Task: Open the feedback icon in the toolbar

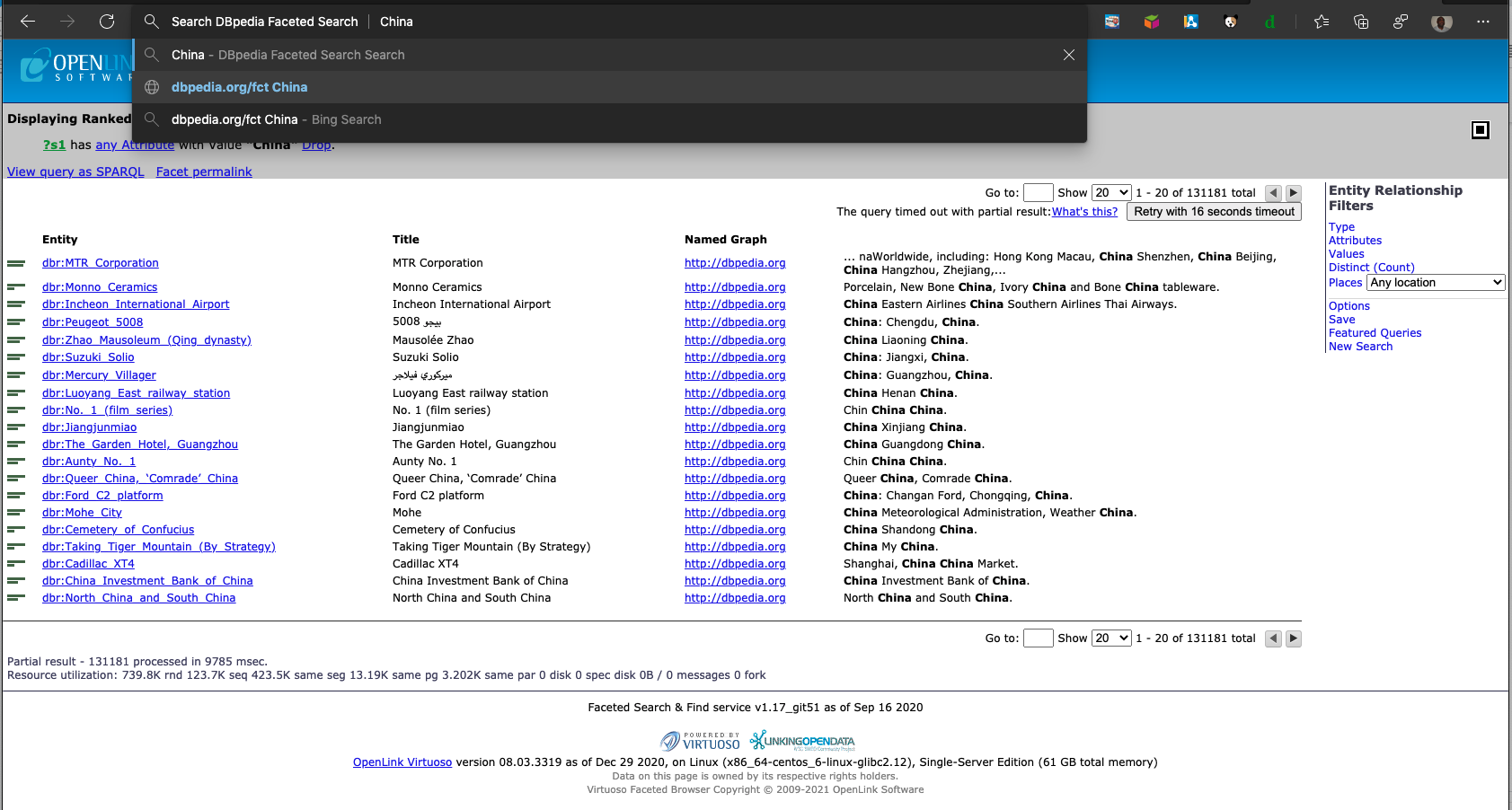Action: (x=1401, y=22)
